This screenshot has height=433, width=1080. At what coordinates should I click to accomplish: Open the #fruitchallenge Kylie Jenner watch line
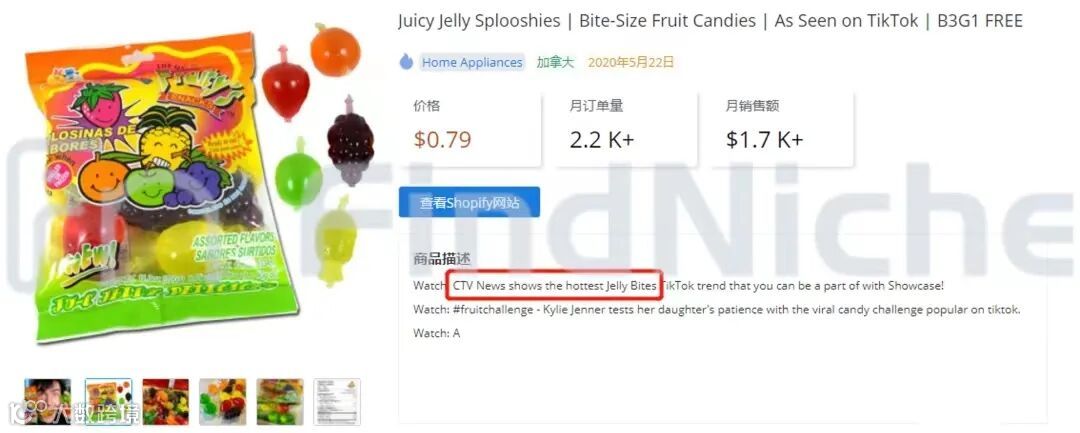(x=716, y=309)
